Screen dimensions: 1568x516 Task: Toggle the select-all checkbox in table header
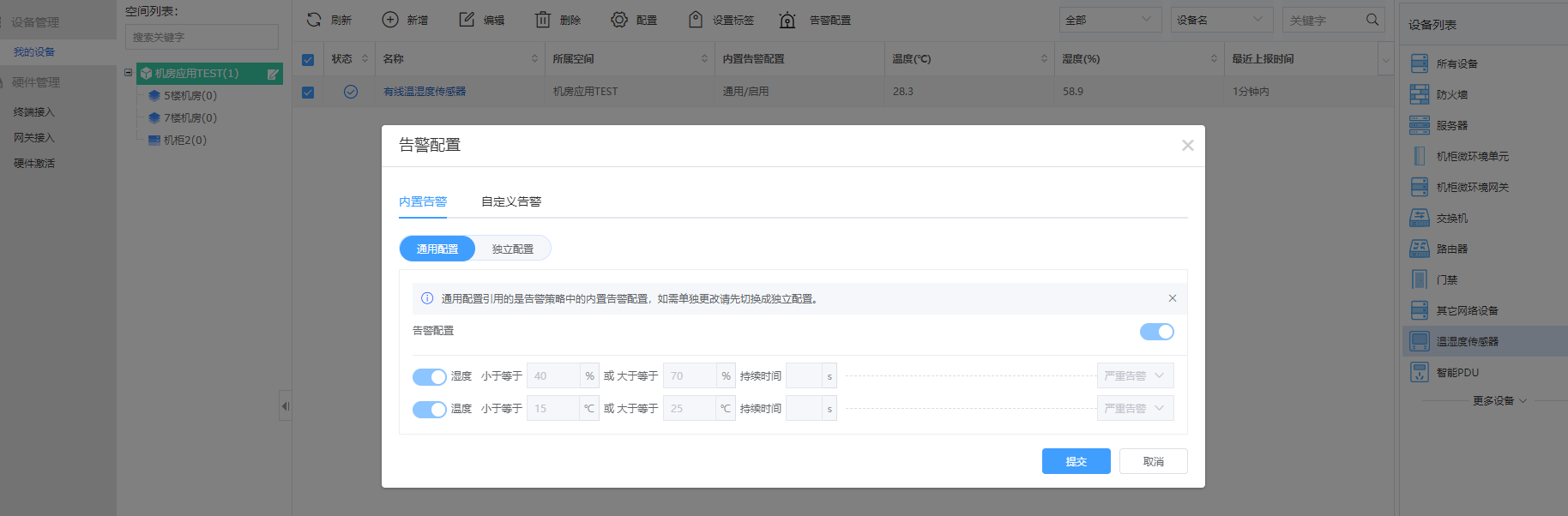[x=308, y=60]
